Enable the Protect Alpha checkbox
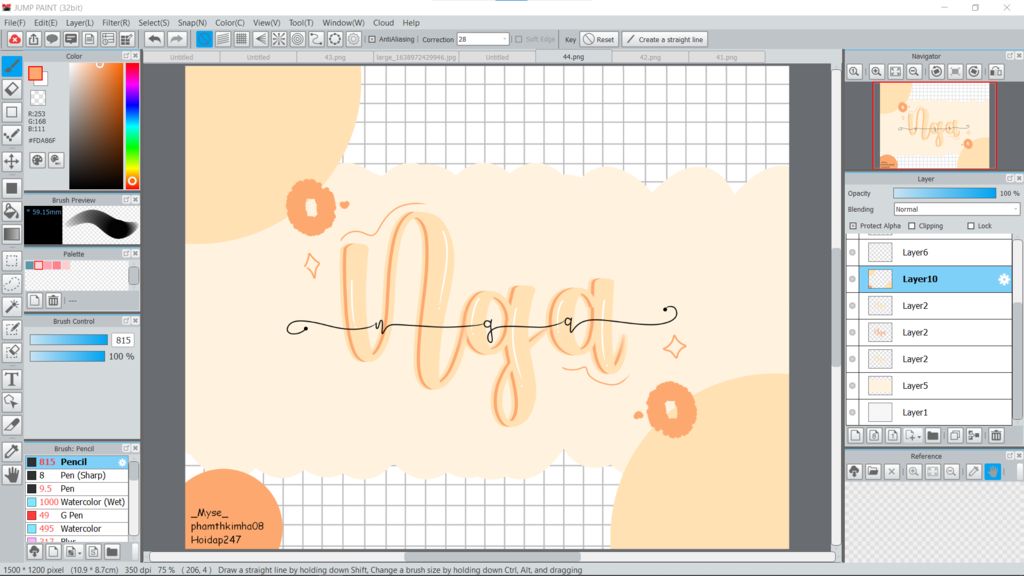The image size is (1024, 576). tap(853, 226)
